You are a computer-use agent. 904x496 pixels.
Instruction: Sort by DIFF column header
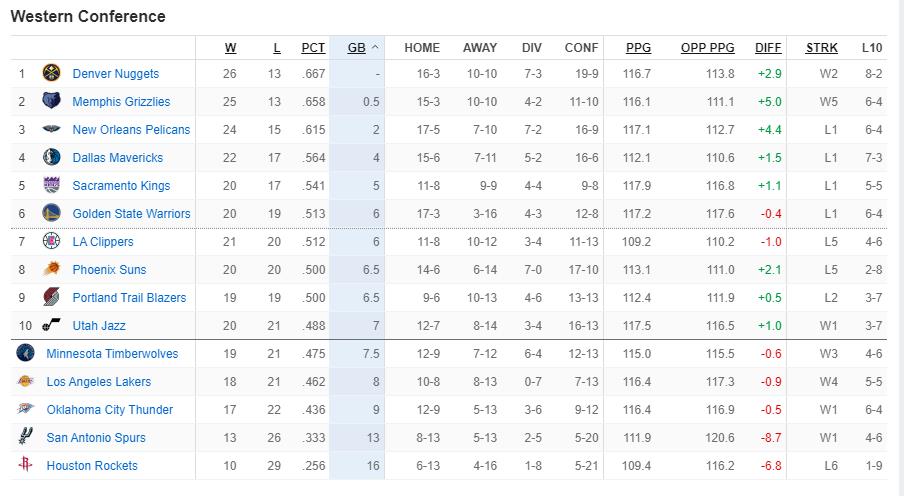tap(768, 47)
